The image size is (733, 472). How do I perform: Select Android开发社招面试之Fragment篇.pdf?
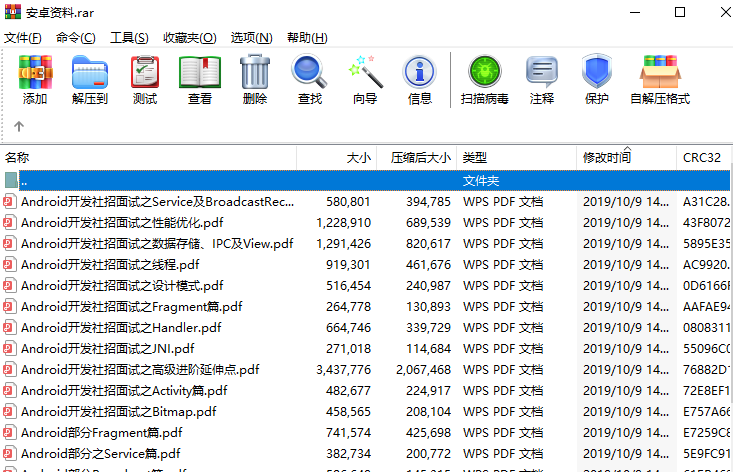click(x=131, y=307)
